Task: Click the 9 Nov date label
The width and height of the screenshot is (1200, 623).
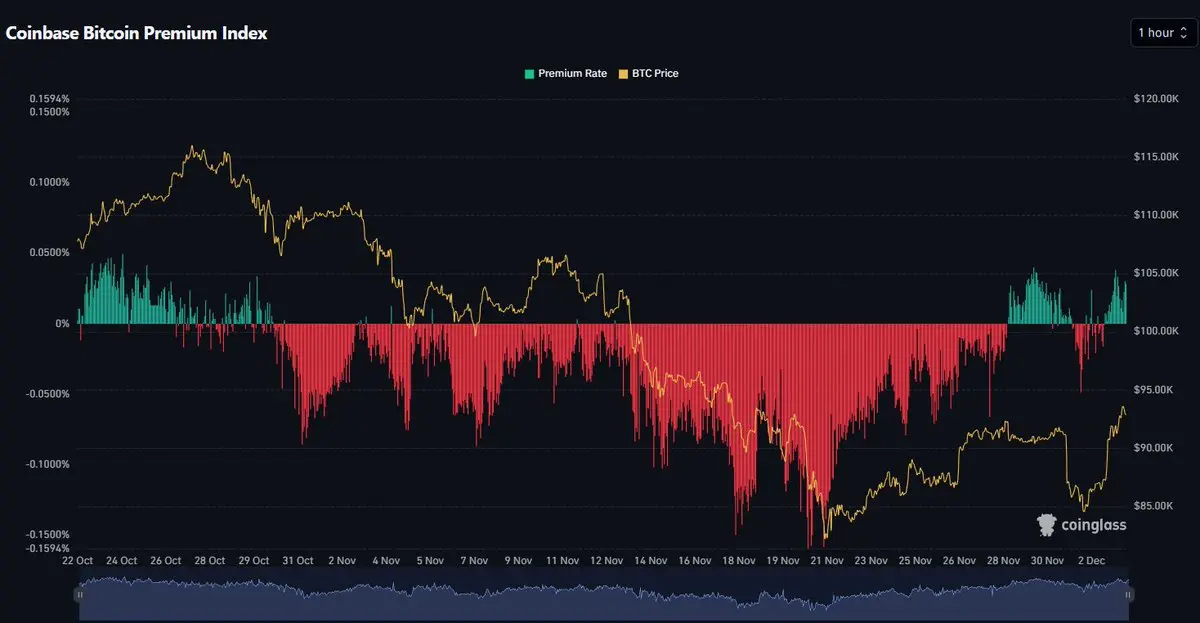Action: (518, 561)
